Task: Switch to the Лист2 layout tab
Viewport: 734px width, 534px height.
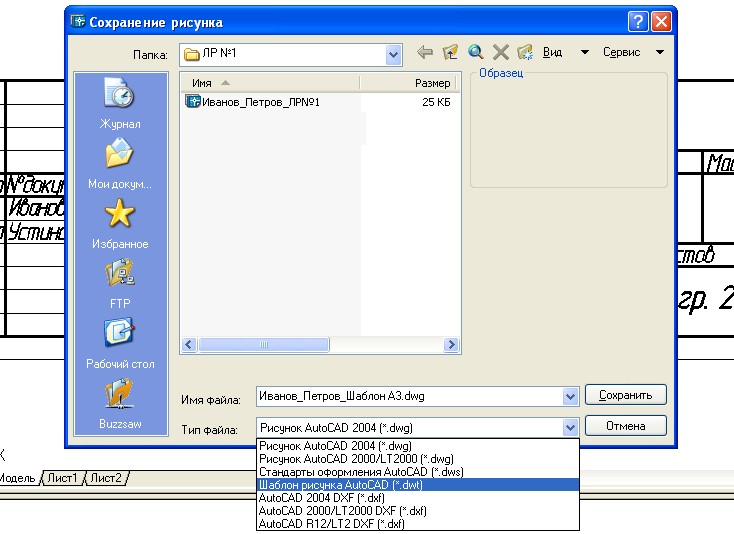Action: tap(106, 478)
